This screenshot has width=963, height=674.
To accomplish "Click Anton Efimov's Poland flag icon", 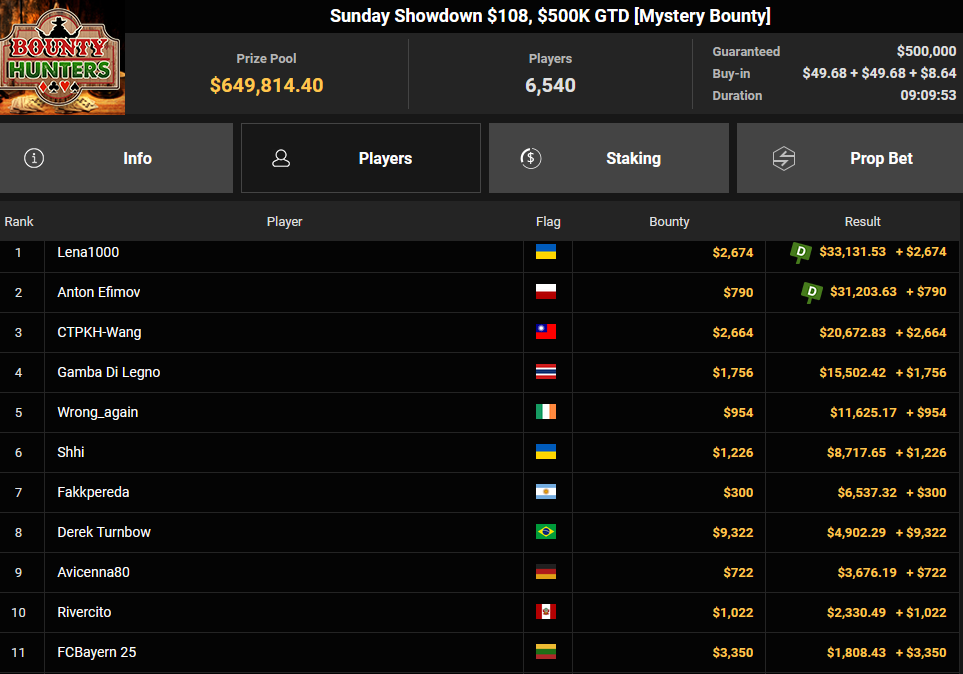I will point(546,292).
